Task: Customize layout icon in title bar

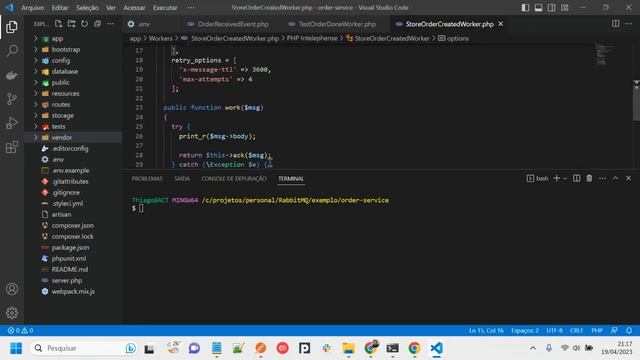Action: (x=564, y=8)
